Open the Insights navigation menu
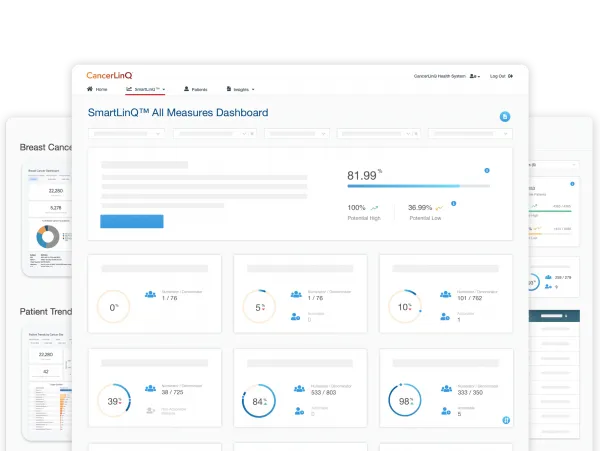 [240, 89]
